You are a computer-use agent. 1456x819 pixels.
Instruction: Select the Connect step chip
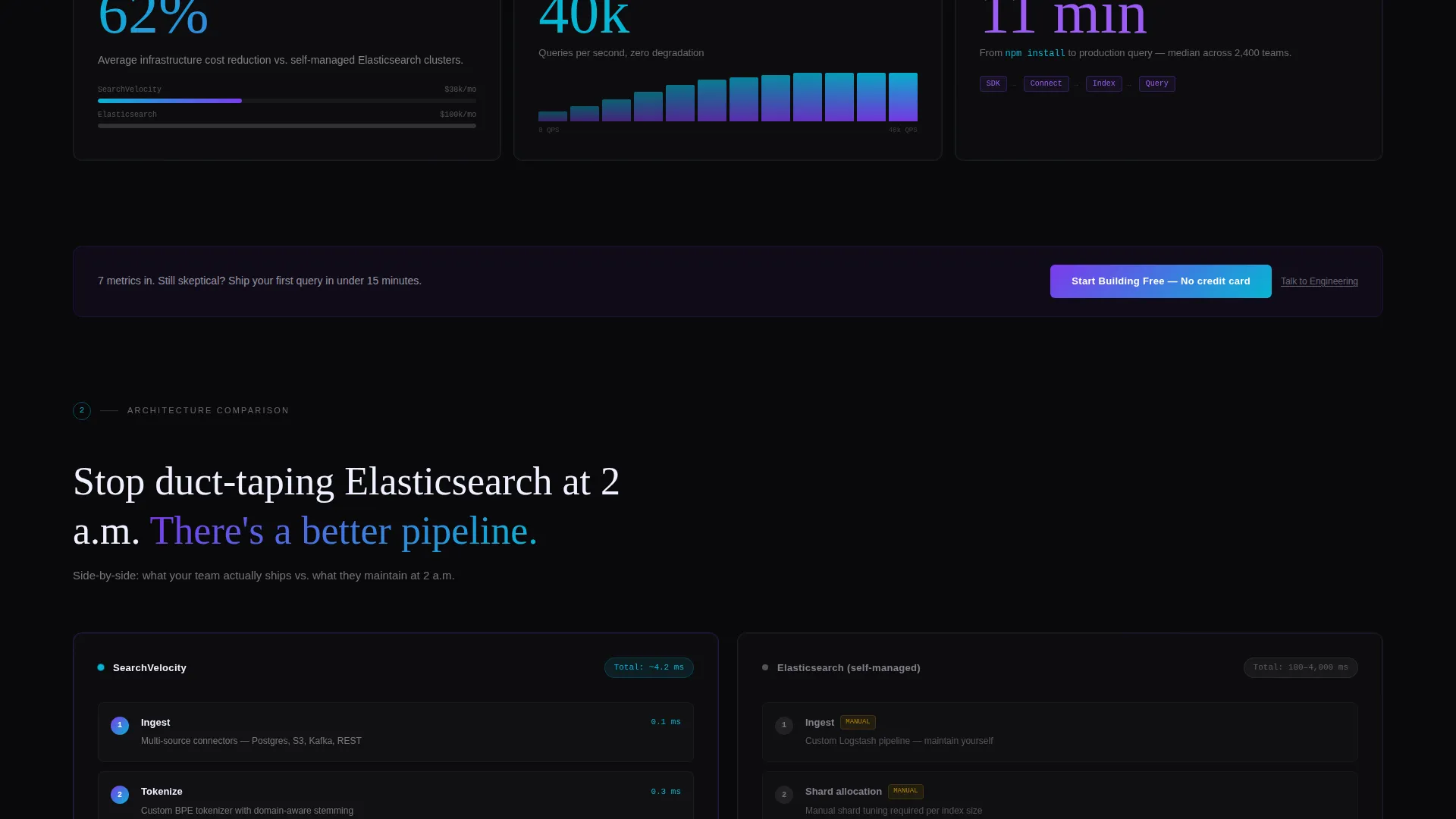pos(1046,83)
